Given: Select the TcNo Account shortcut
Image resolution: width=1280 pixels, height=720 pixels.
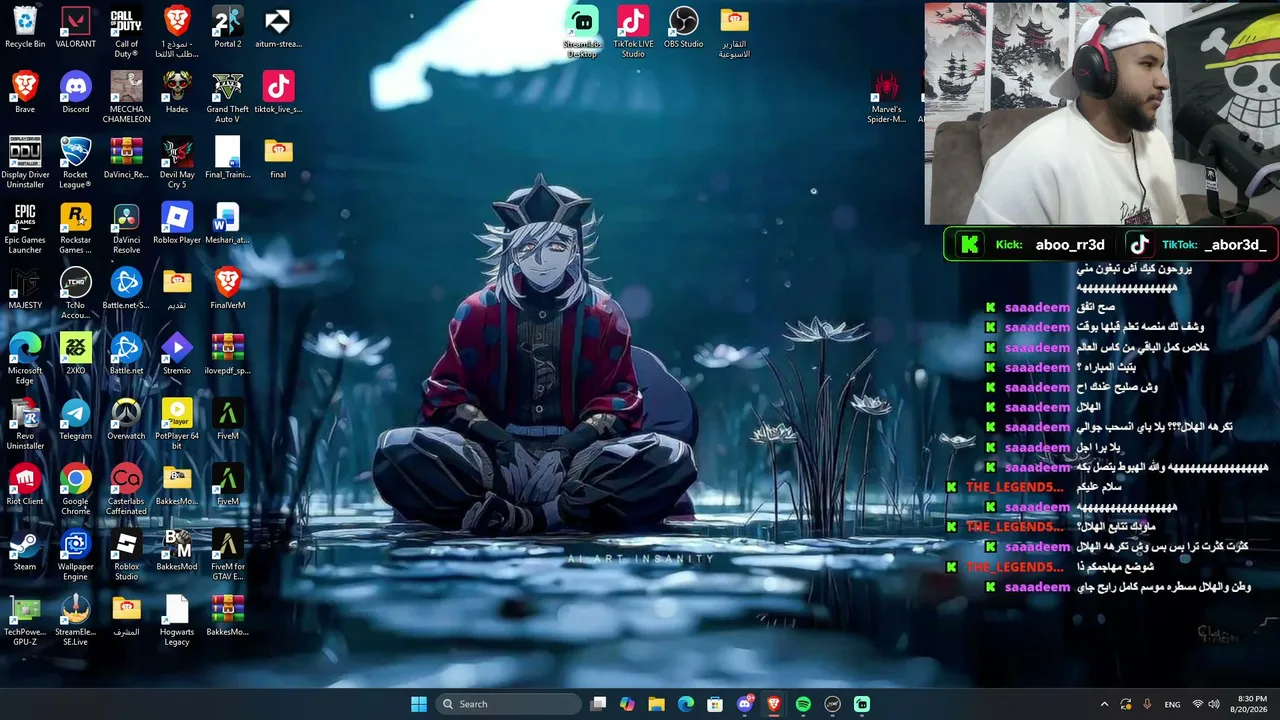Looking at the screenshot, I should coord(76,293).
